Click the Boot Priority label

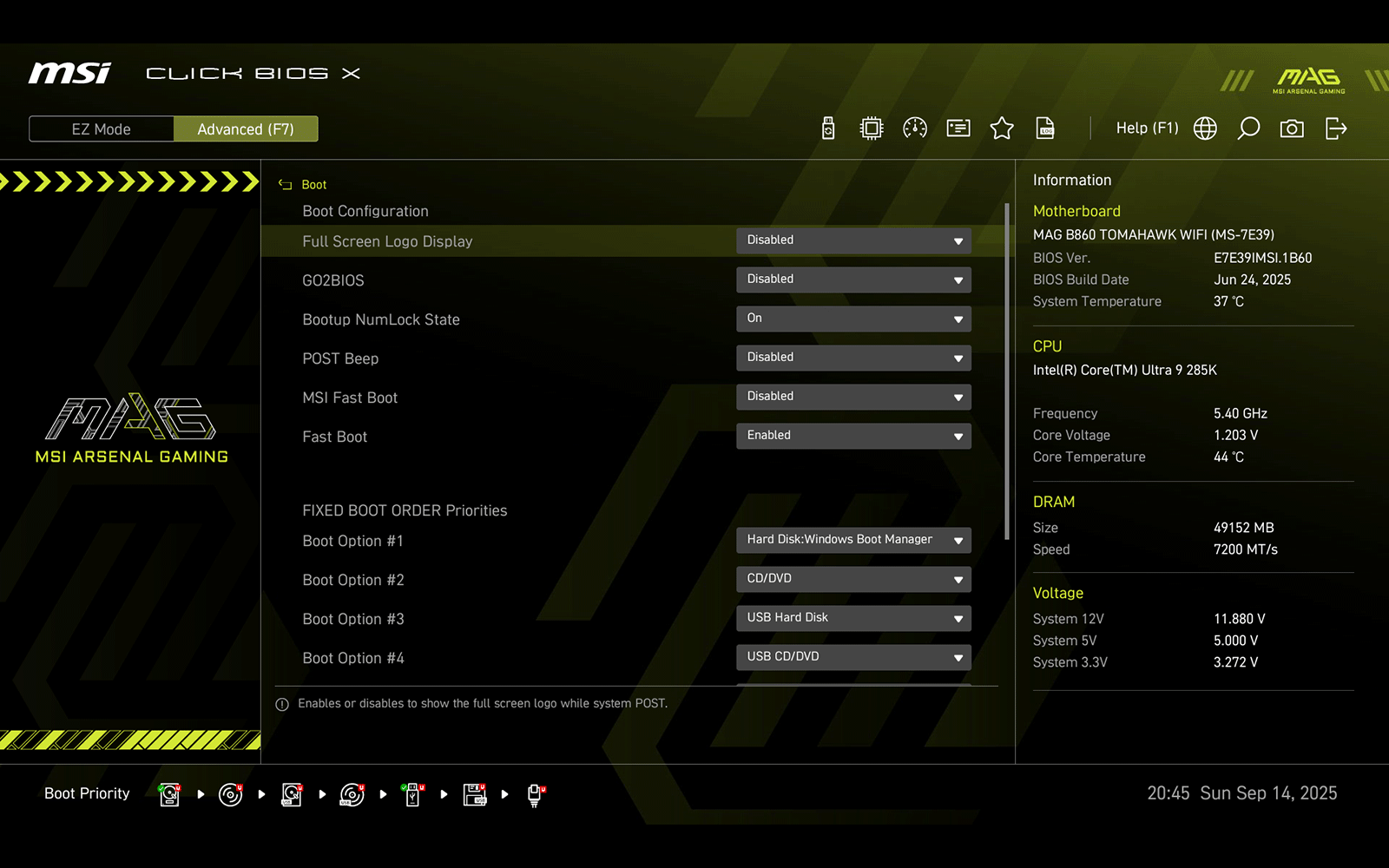coord(87,793)
